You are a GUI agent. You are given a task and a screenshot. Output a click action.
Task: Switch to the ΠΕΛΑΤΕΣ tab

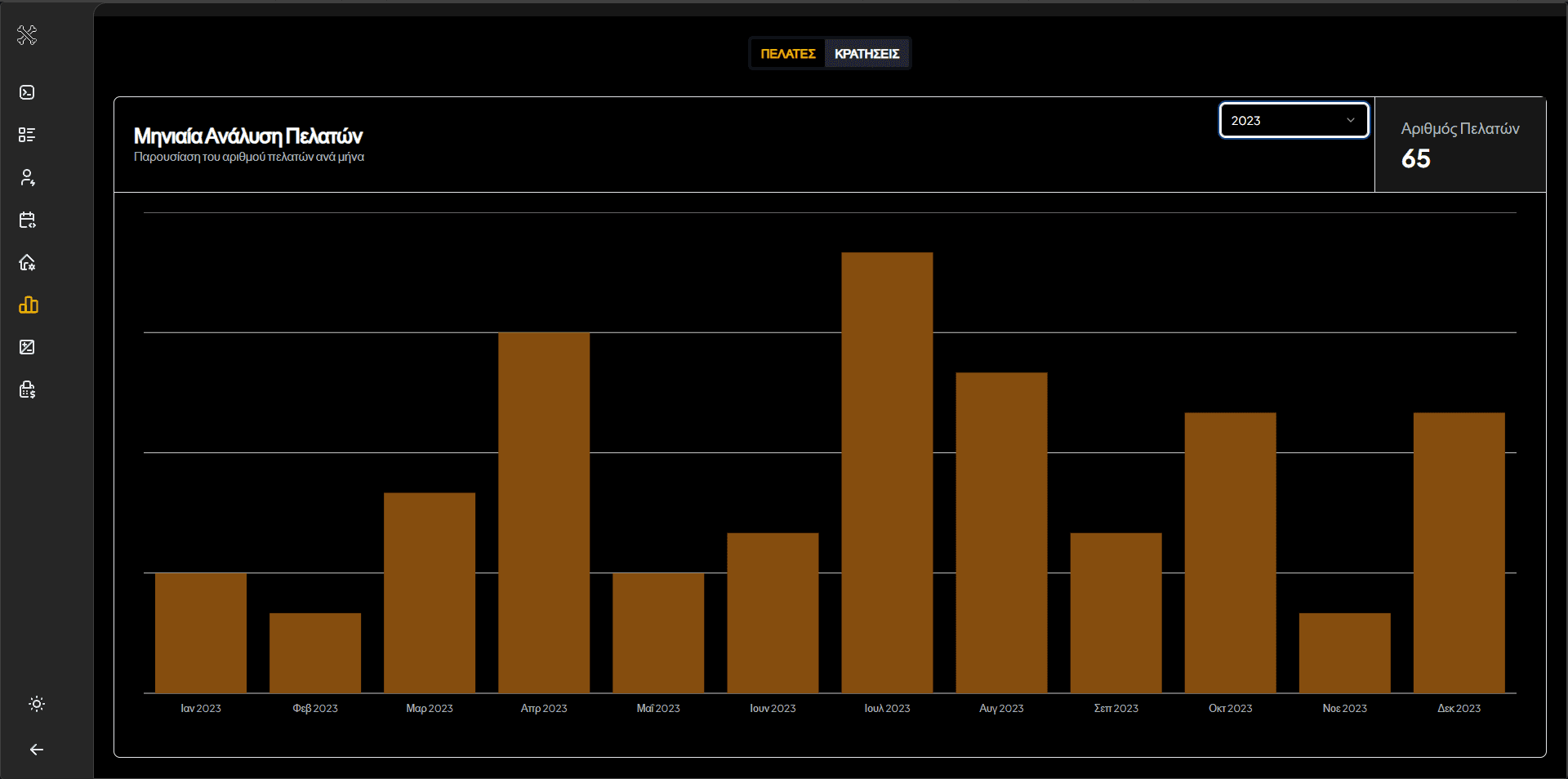787,54
